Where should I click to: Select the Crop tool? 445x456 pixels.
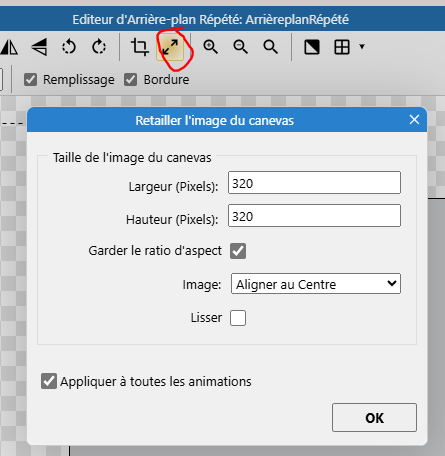click(x=139, y=47)
